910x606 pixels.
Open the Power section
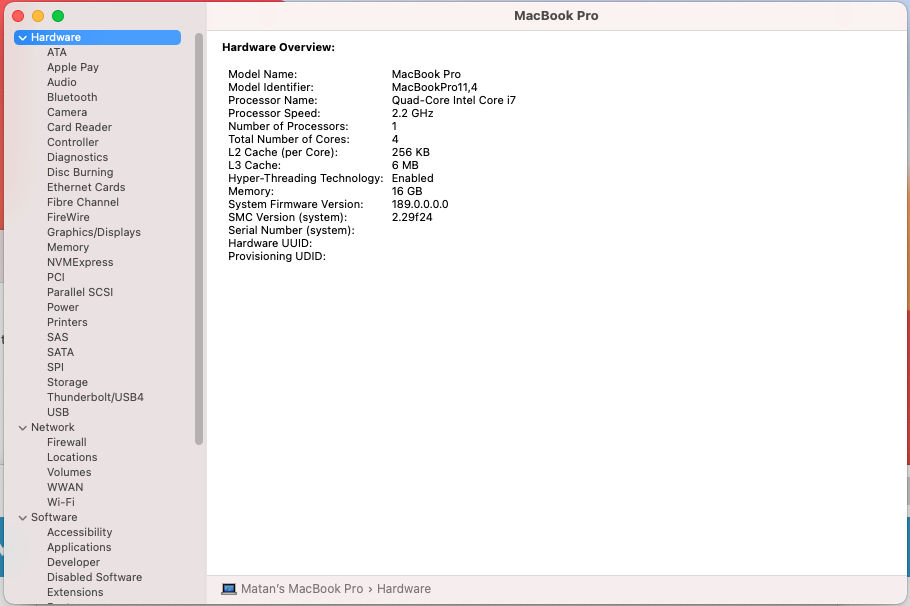63,307
